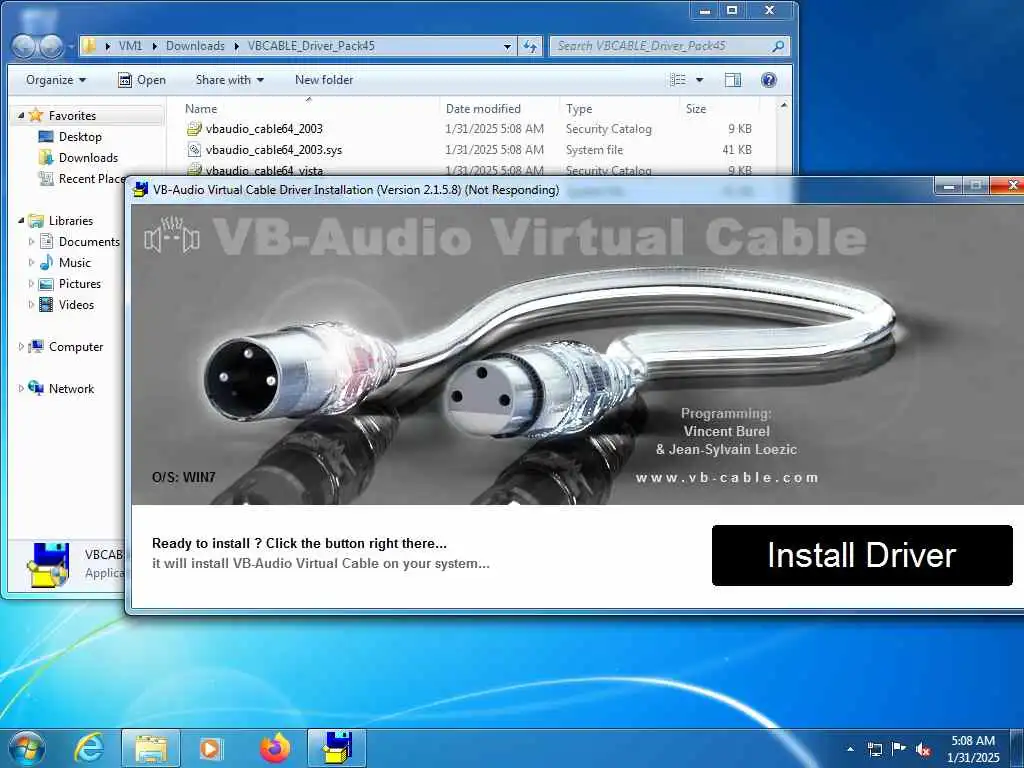The height and width of the screenshot is (768, 1024).
Task: Select Computer in the navigation pane
Action: [76, 347]
